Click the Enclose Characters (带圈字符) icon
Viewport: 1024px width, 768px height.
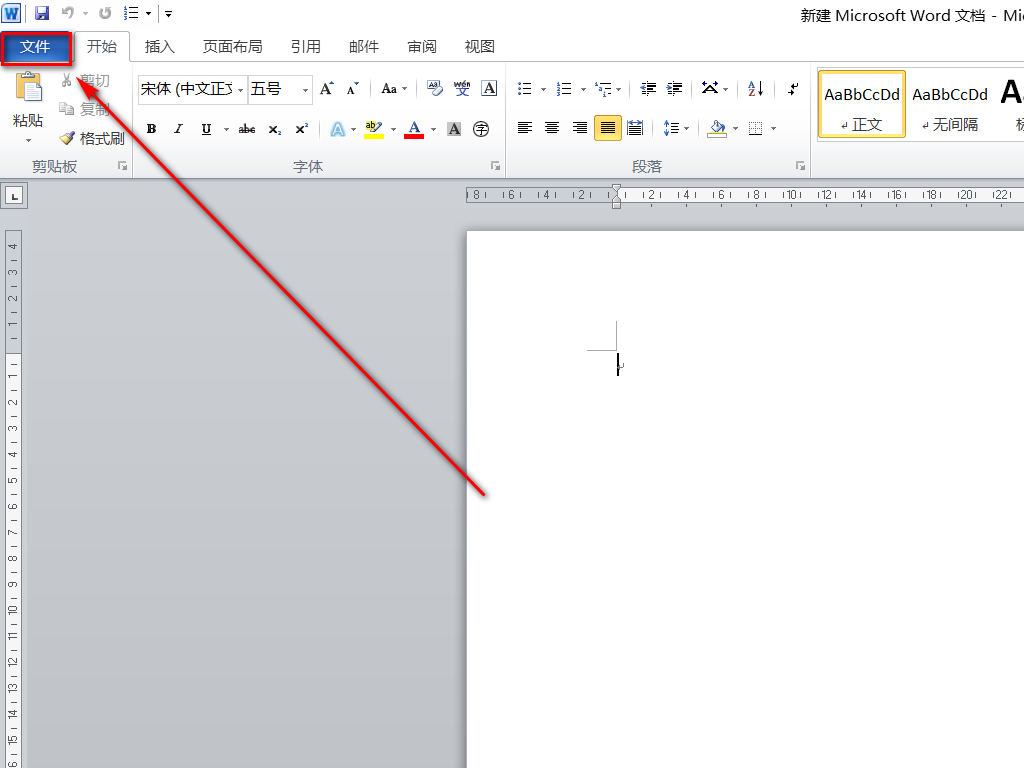(x=481, y=129)
